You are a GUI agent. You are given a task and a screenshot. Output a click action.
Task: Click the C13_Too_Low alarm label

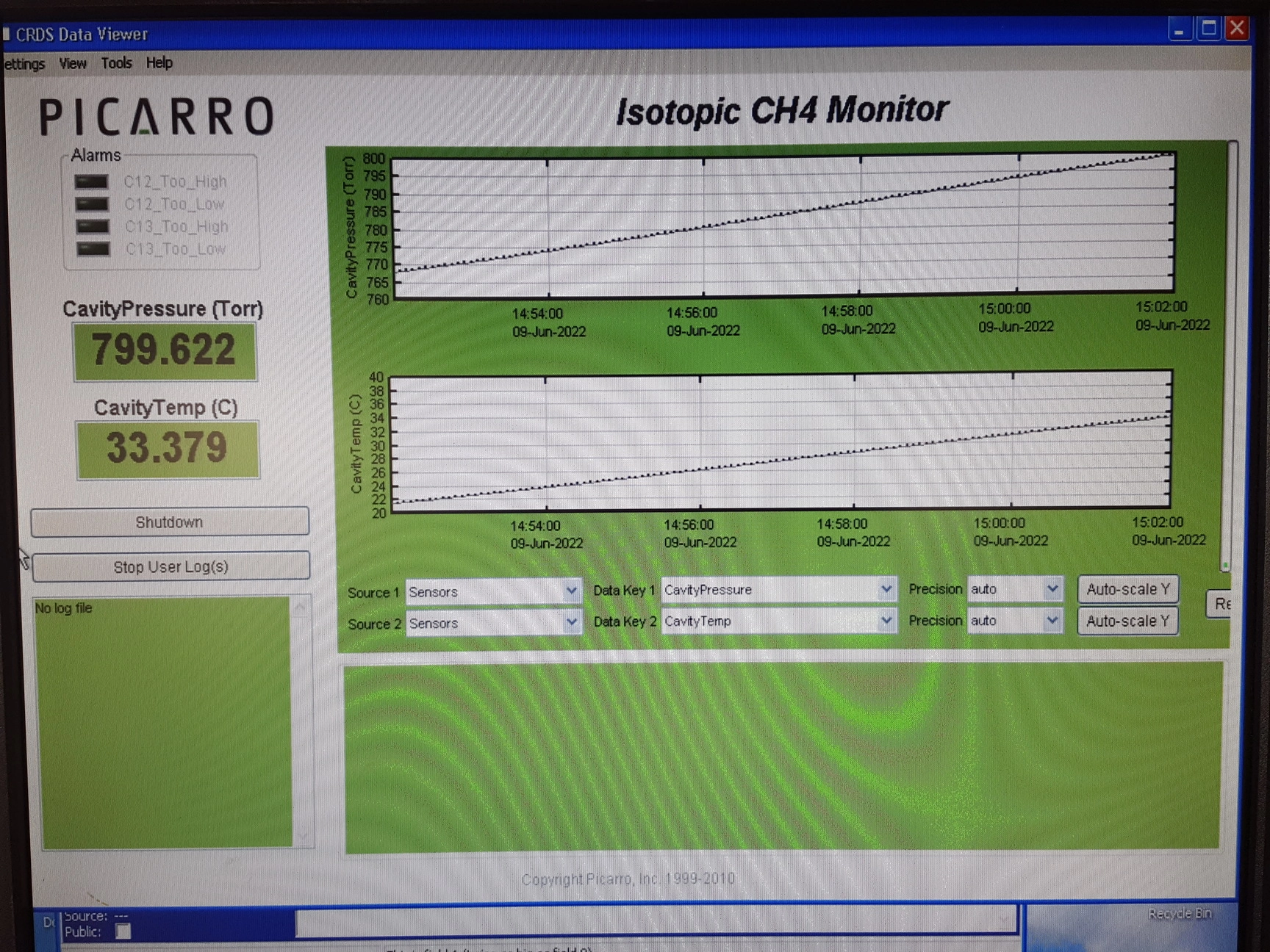pos(176,249)
